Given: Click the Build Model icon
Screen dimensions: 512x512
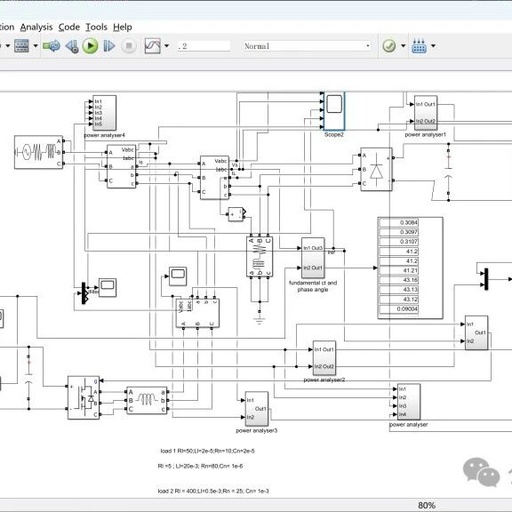Looking at the screenshot, I should tap(419, 46).
